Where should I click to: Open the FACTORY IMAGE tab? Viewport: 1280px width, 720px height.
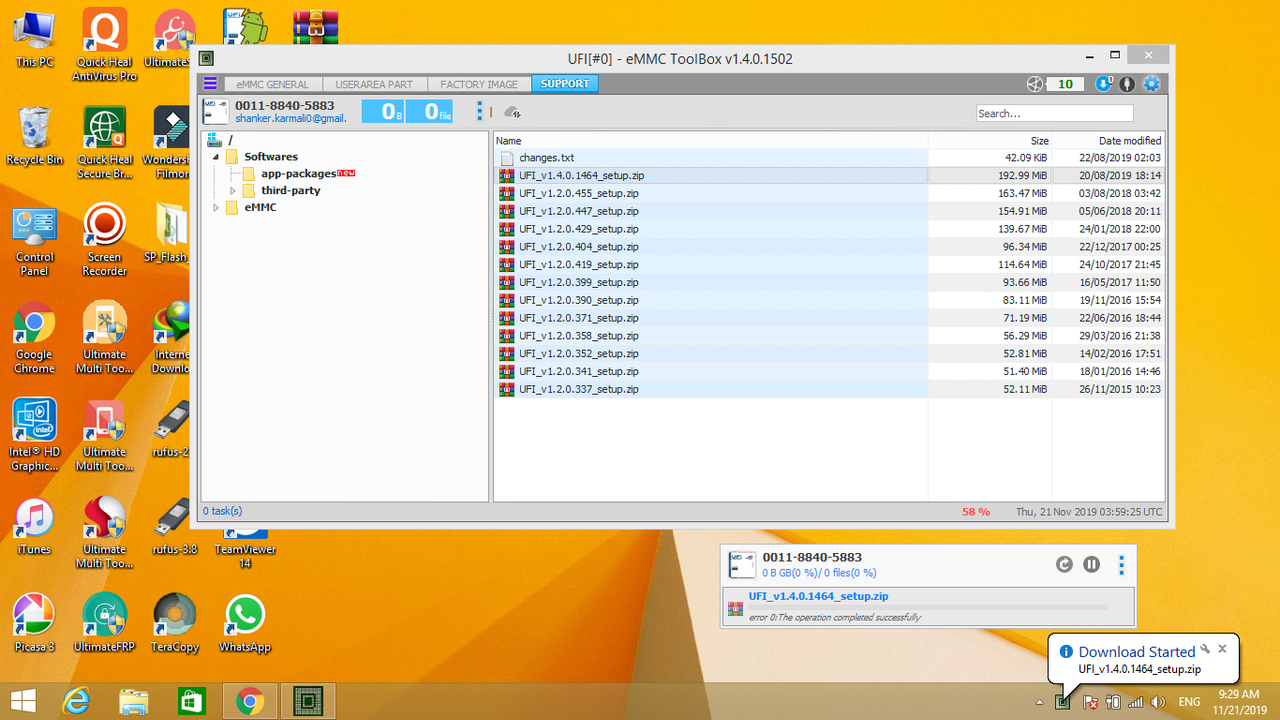click(479, 84)
